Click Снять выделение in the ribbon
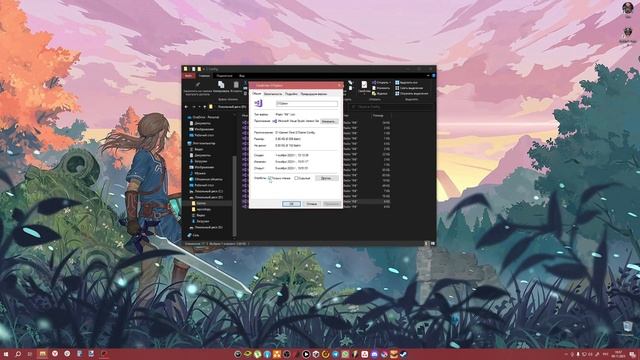This screenshot has width=640, height=360. point(409,88)
